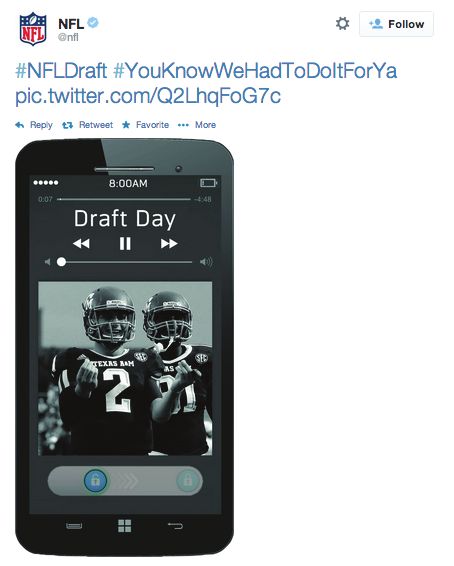
Task: Follow the NFL account
Action: (x=396, y=24)
